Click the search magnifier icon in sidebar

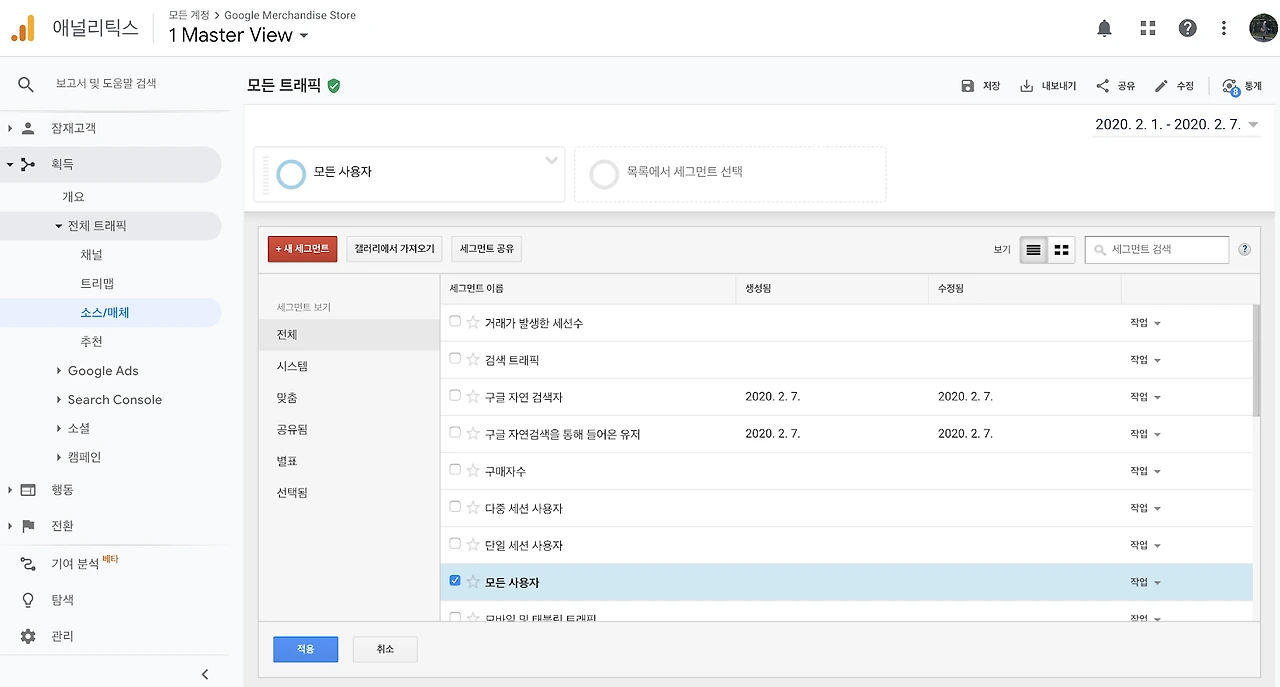(x=26, y=84)
